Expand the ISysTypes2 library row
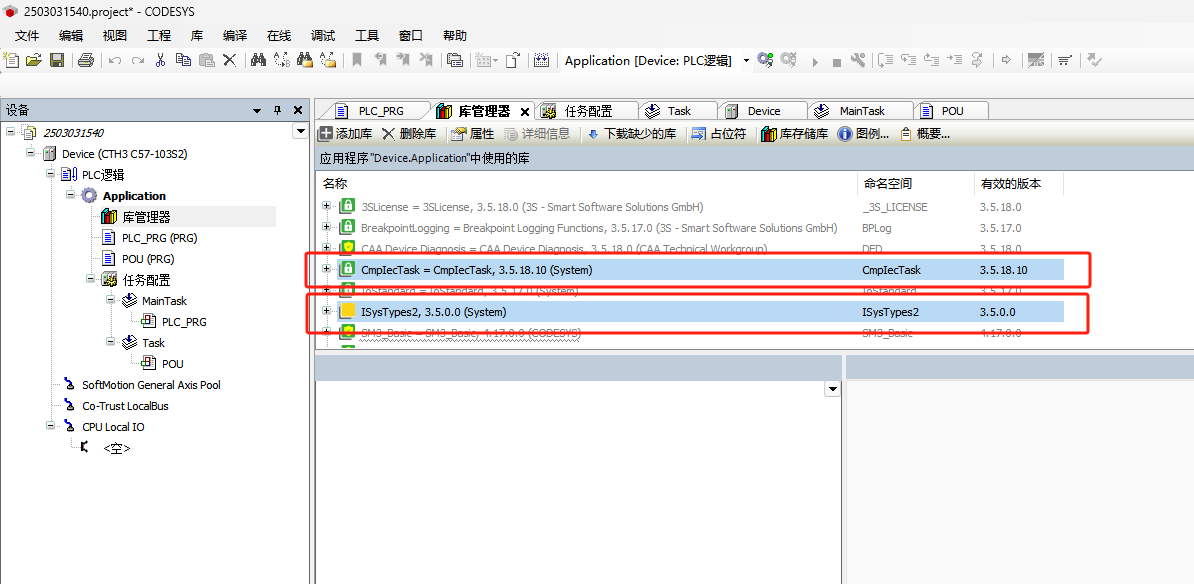Viewport: 1194px width, 584px height. (327, 311)
